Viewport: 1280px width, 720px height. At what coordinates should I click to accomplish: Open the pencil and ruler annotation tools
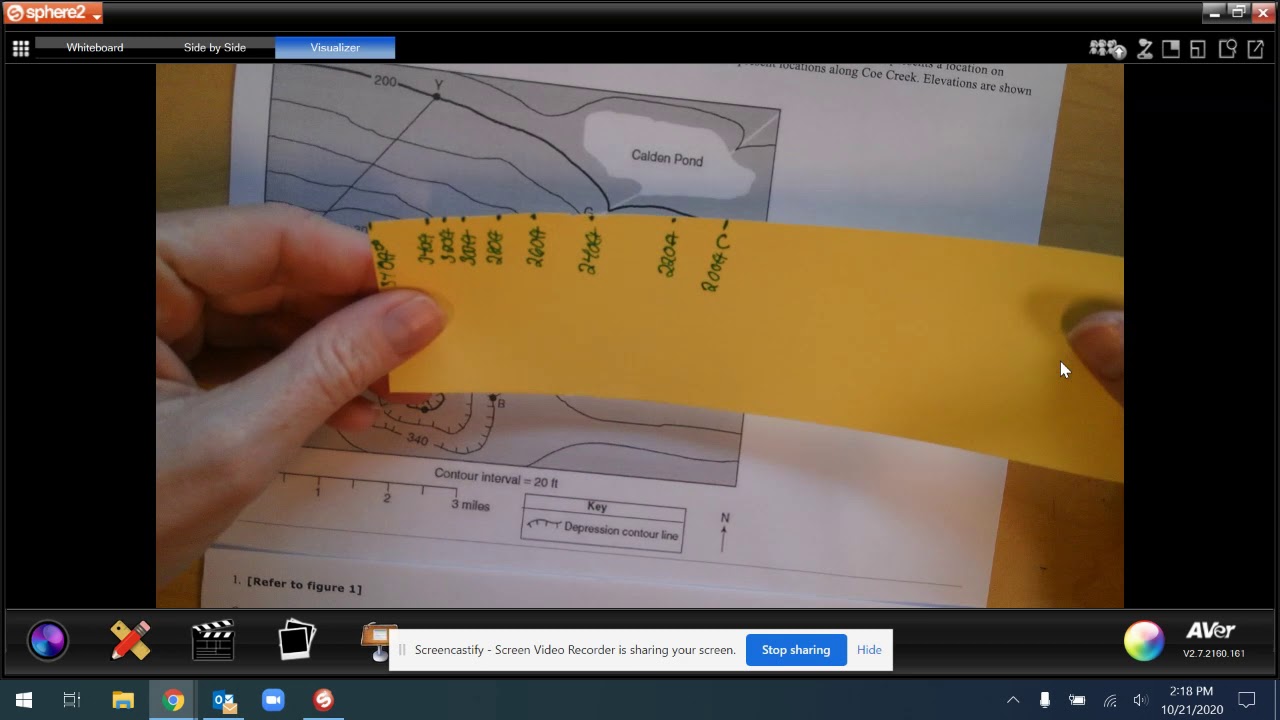click(131, 640)
